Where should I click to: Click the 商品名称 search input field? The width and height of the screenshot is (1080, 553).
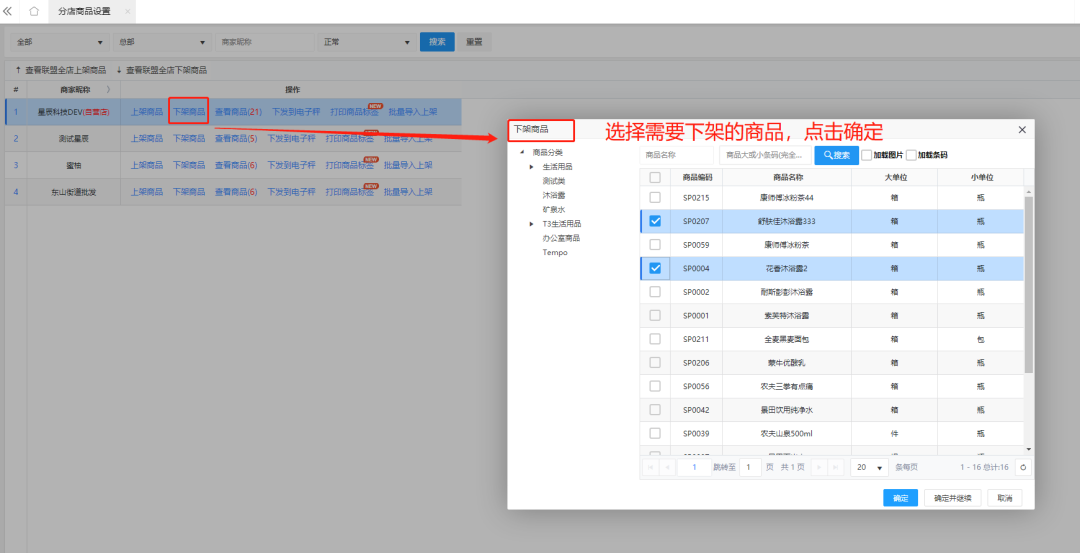[x=675, y=155]
